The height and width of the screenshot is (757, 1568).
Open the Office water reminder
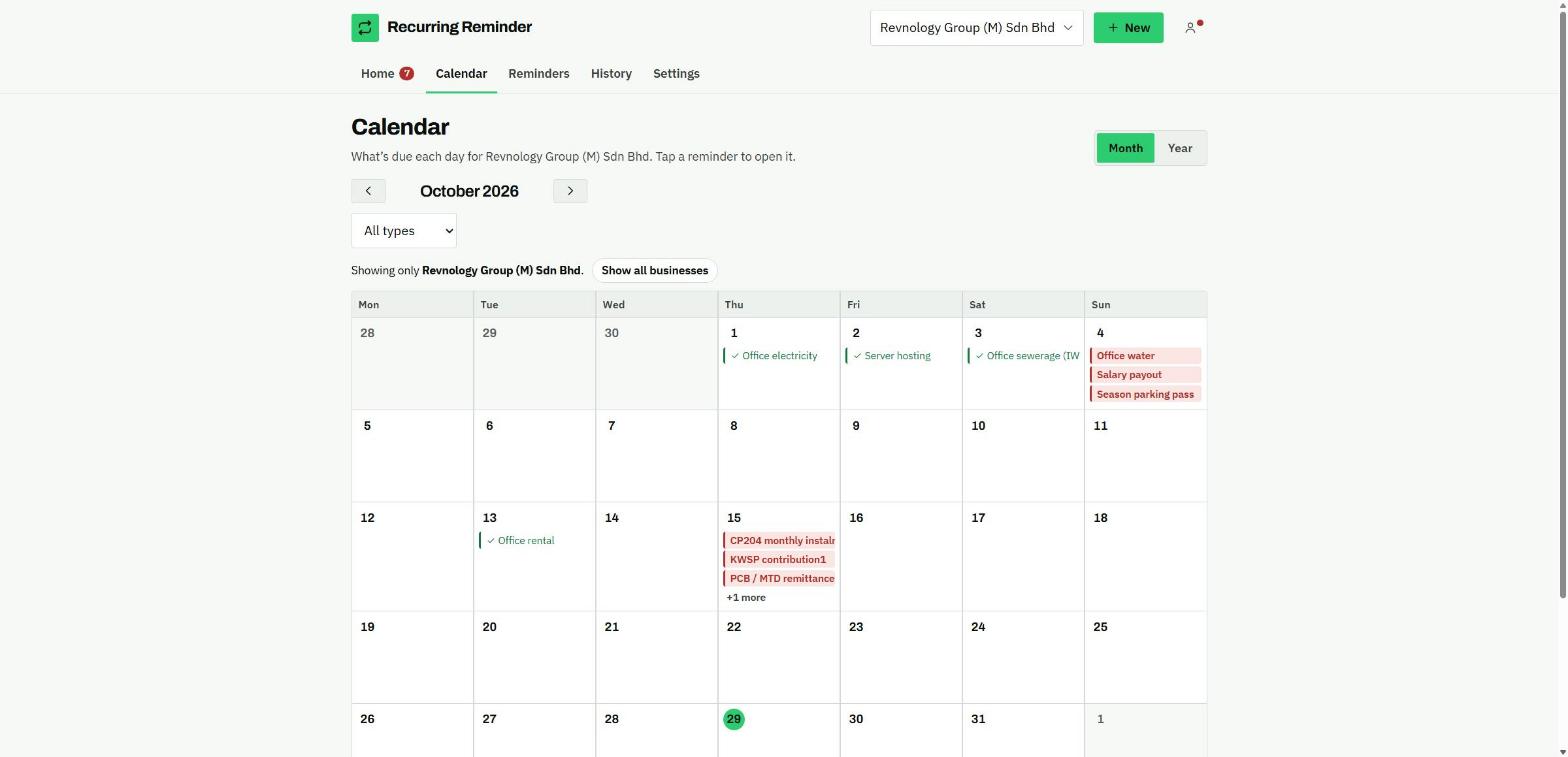click(1145, 356)
